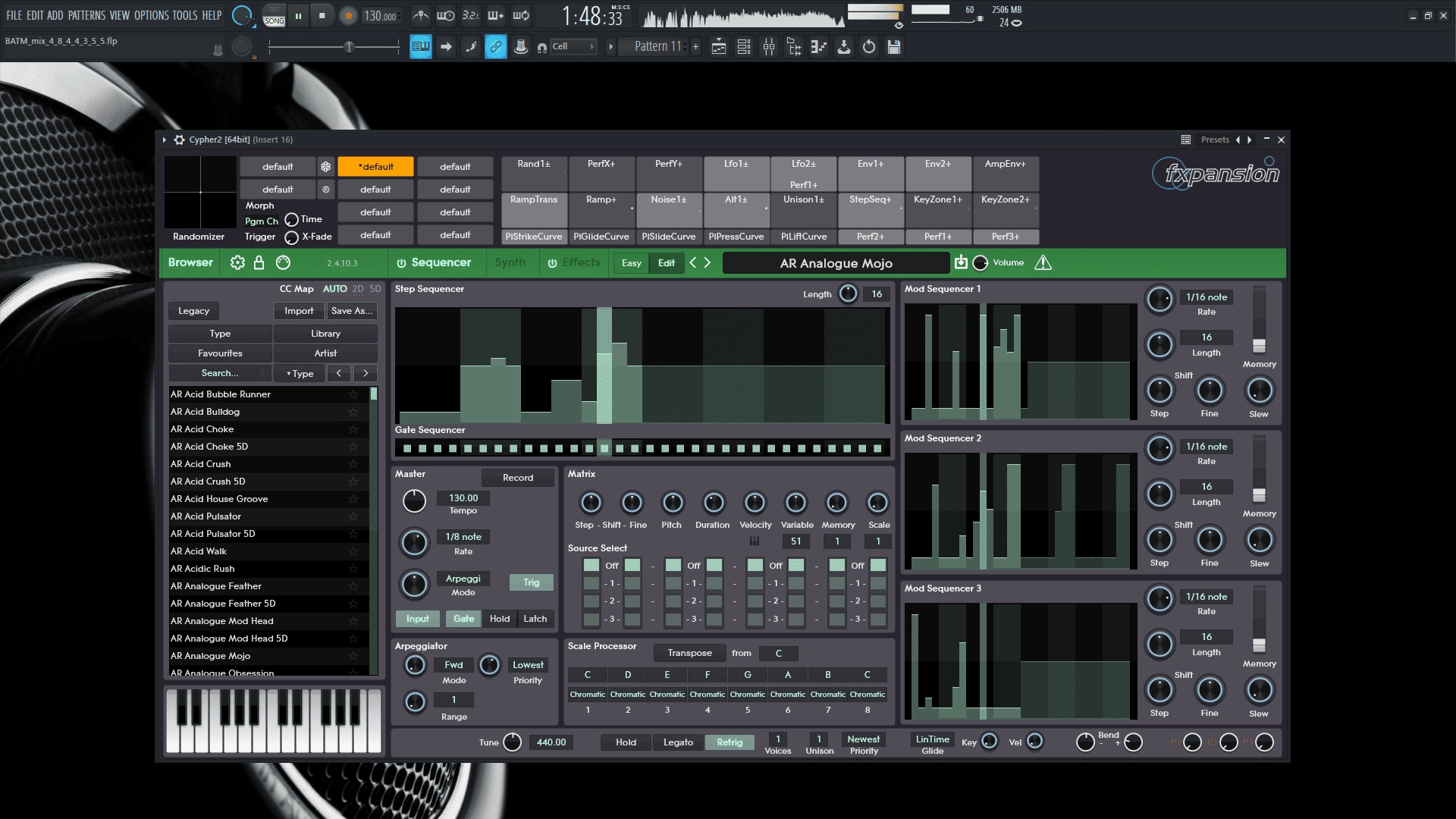This screenshot has height=819, width=1456.
Task: Select Edit mode button
Action: tap(667, 263)
